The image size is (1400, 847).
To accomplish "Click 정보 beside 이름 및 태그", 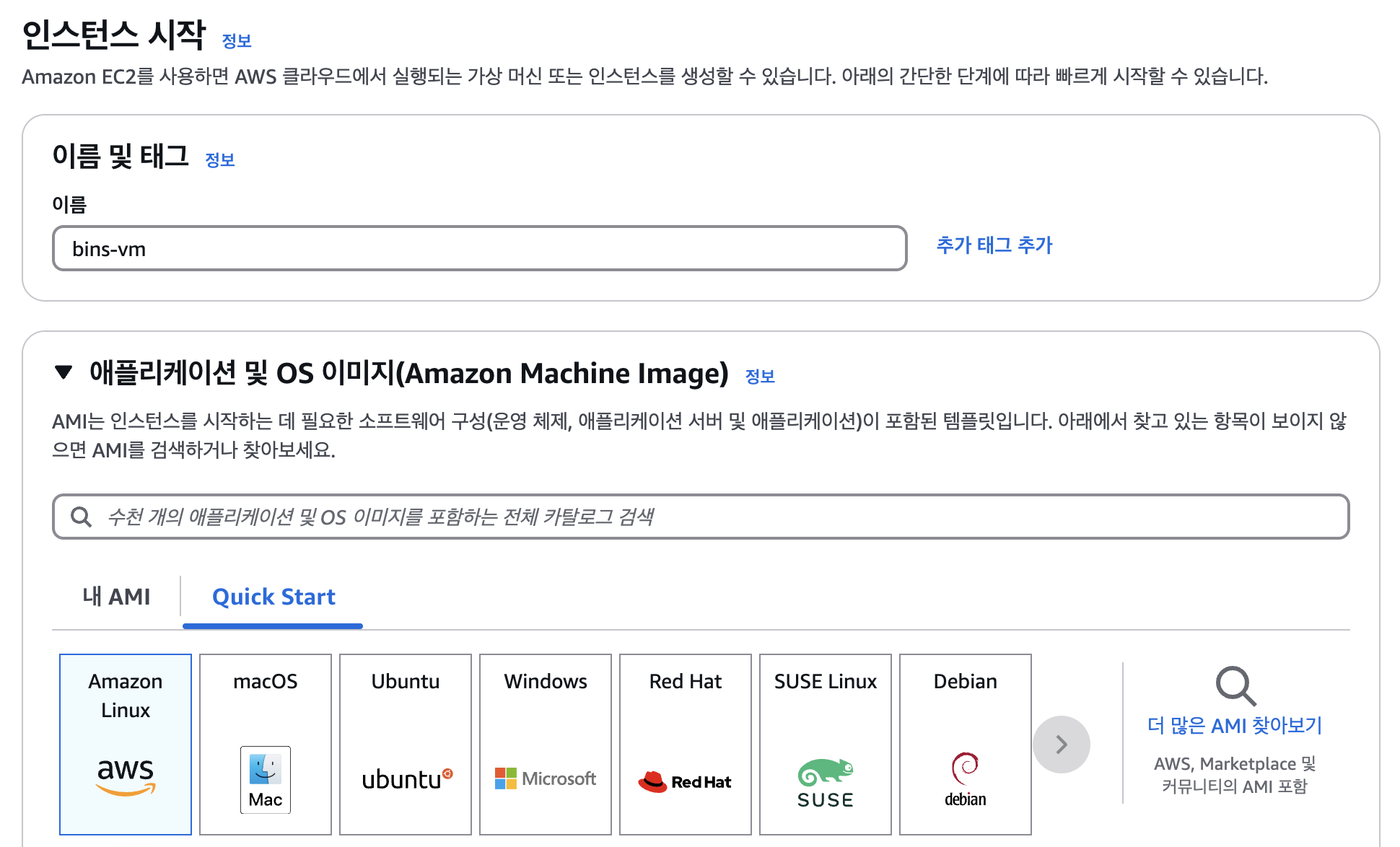I will (221, 159).
